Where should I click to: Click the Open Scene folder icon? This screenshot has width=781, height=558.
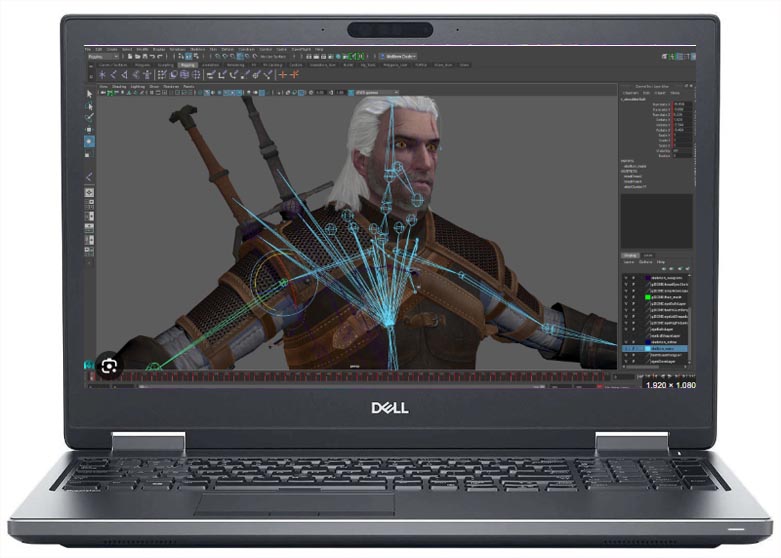[x=137, y=57]
